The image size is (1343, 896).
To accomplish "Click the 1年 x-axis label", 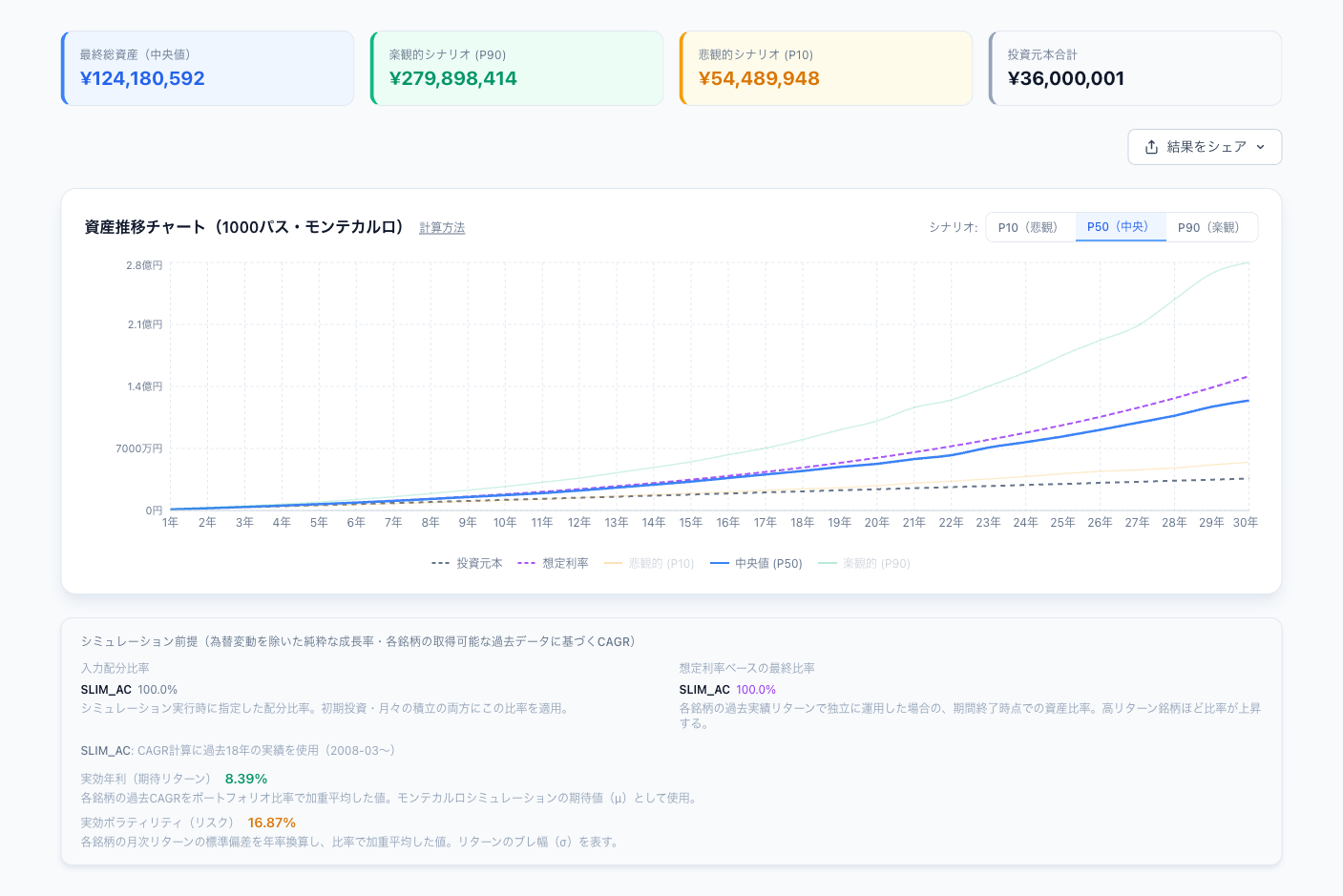I will point(170,523).
